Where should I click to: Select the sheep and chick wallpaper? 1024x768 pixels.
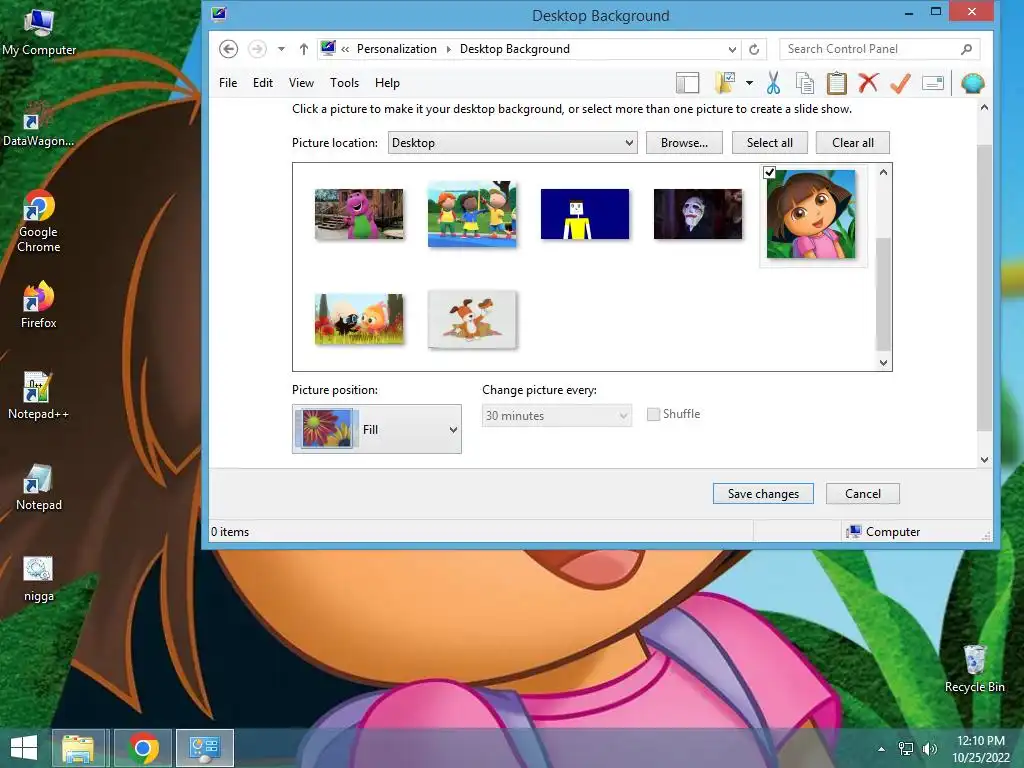pos(359,319)
